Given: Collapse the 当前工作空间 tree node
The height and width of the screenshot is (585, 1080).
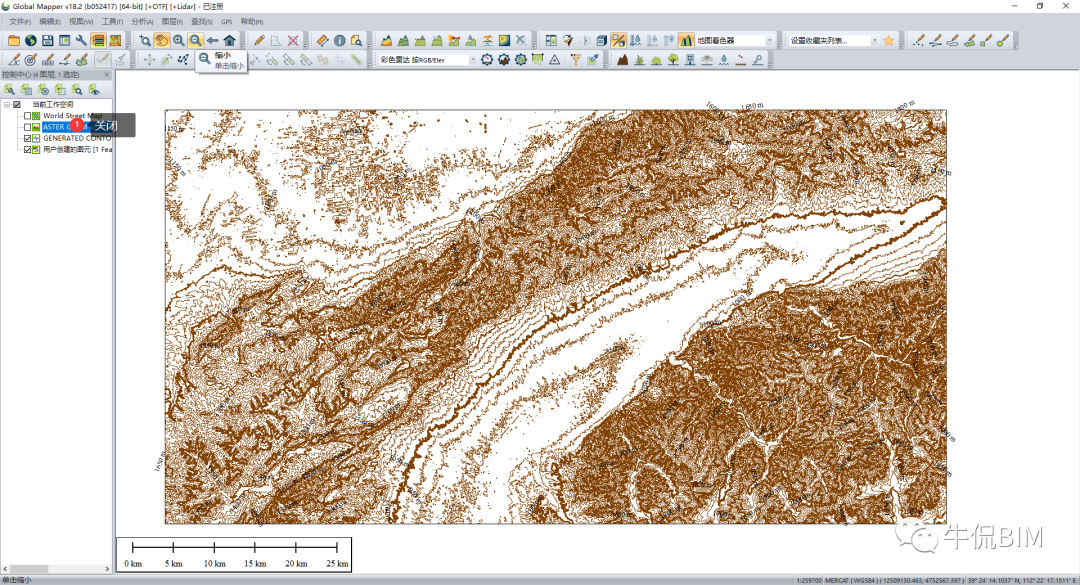Looking at the screenshot, I should tap(6, 104).
